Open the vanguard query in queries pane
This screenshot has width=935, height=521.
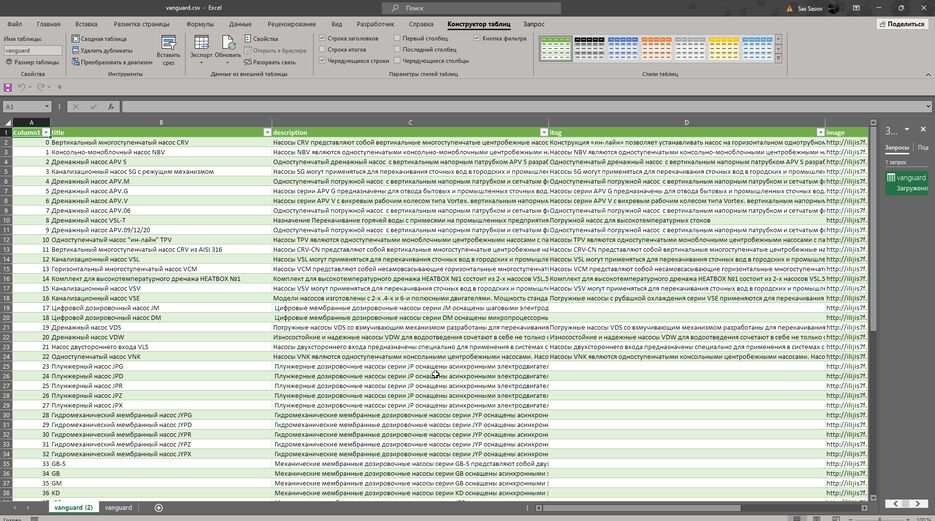(x=906, y=182)
